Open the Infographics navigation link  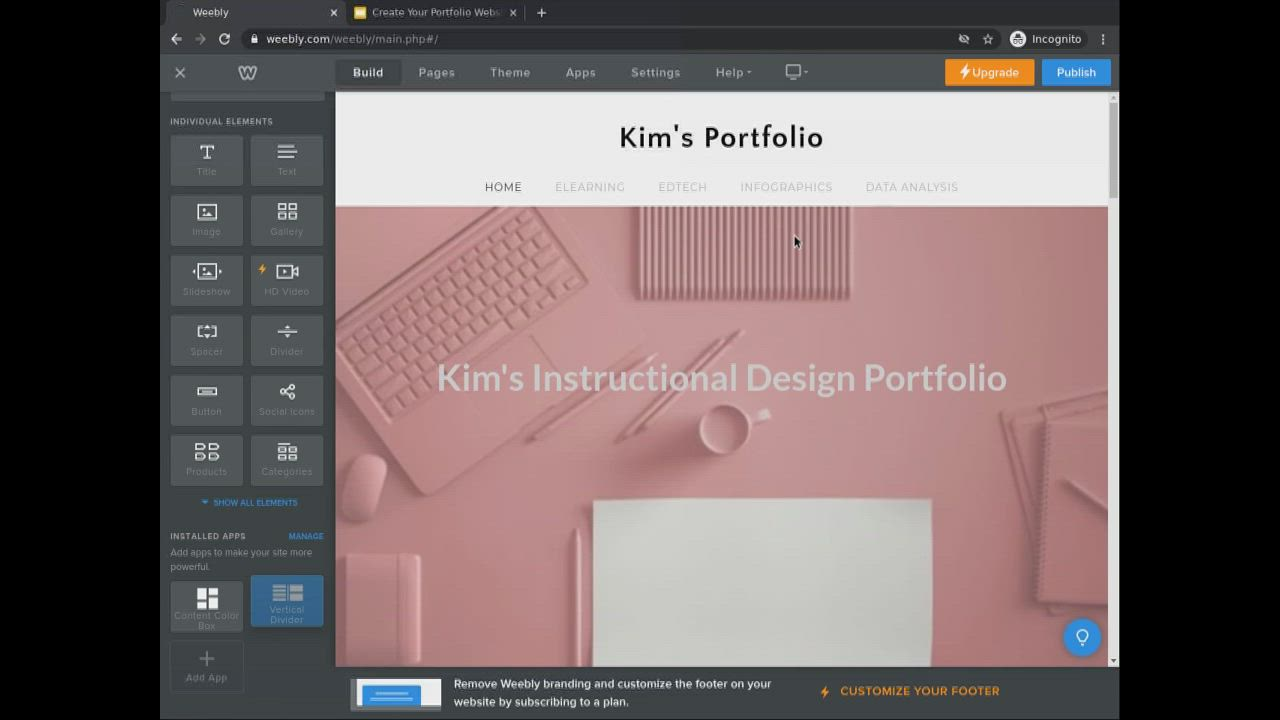coord(786,187)
